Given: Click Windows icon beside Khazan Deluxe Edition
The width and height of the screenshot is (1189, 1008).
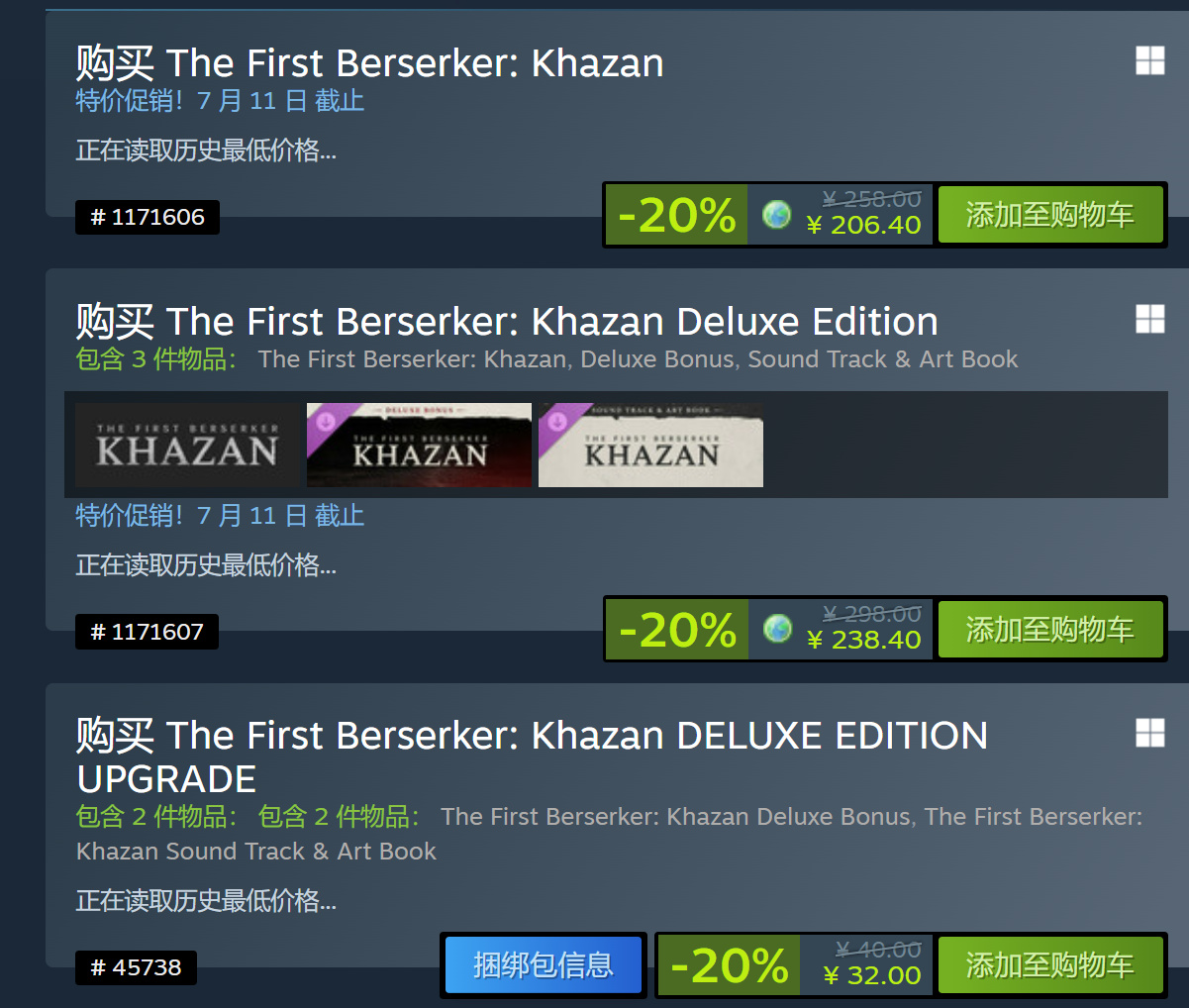Looking at the screenshot, I should 1149,319.
